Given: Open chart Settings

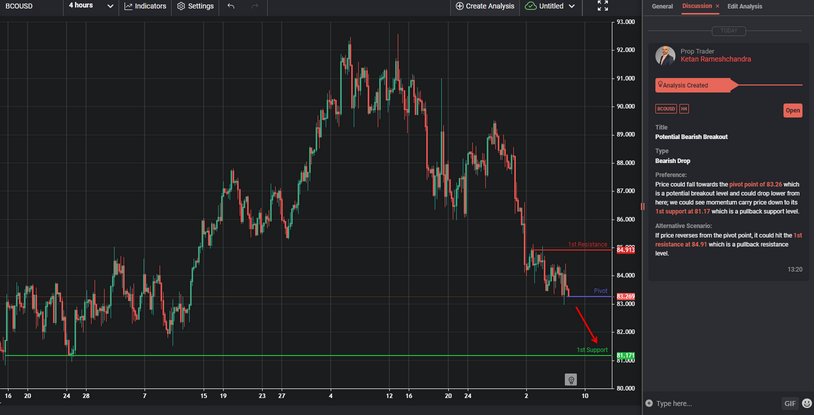Looking at the screenshot, I should click(195, 6).
